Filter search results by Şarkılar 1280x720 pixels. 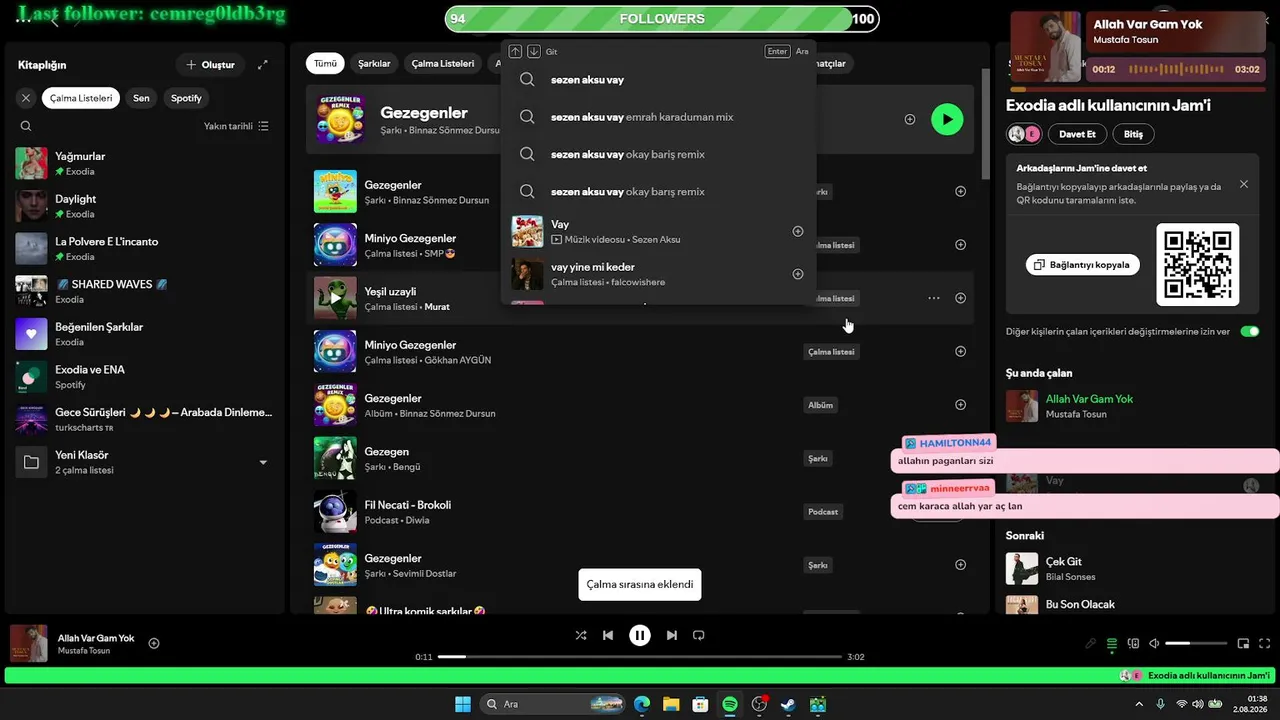click(374, 63)
